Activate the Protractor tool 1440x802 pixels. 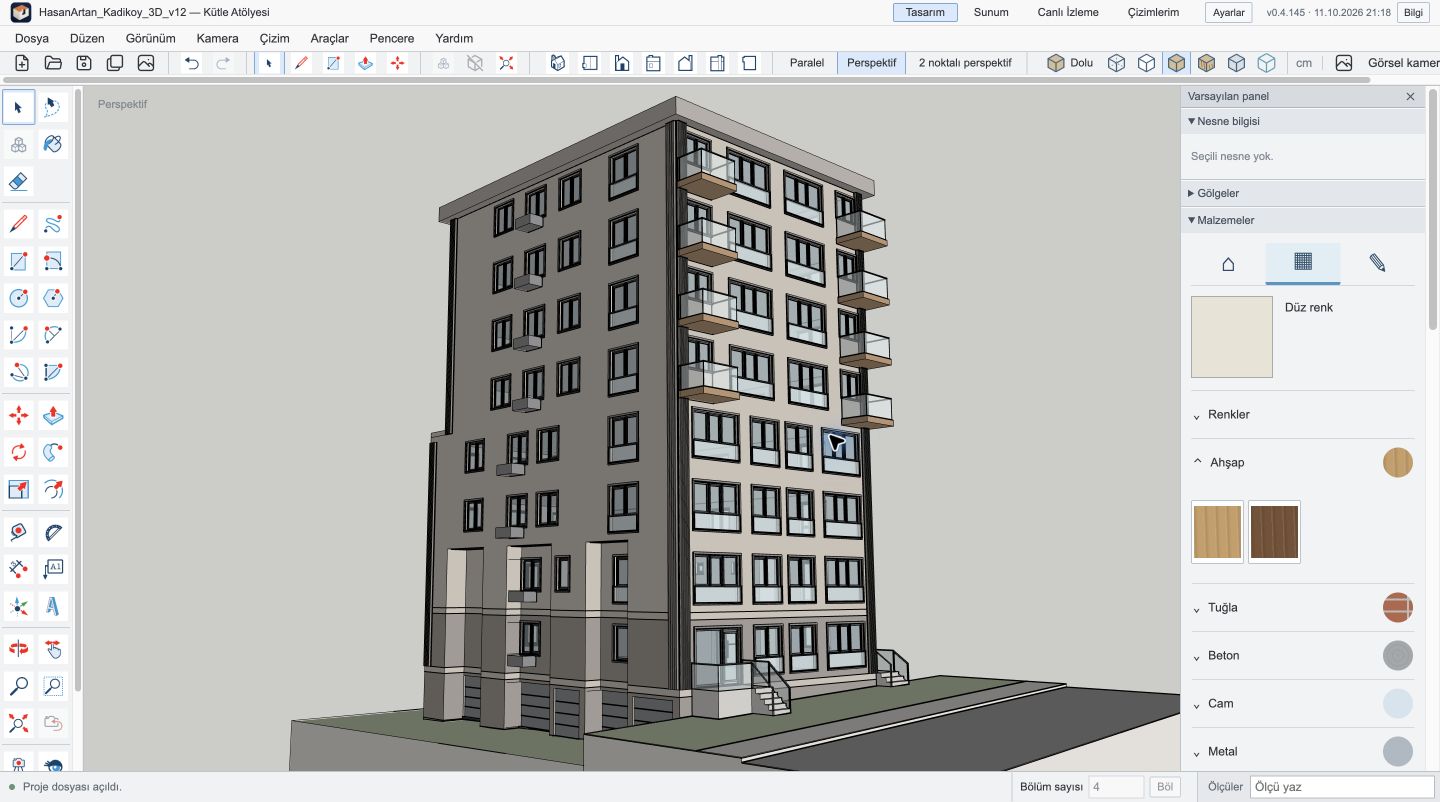53,532
